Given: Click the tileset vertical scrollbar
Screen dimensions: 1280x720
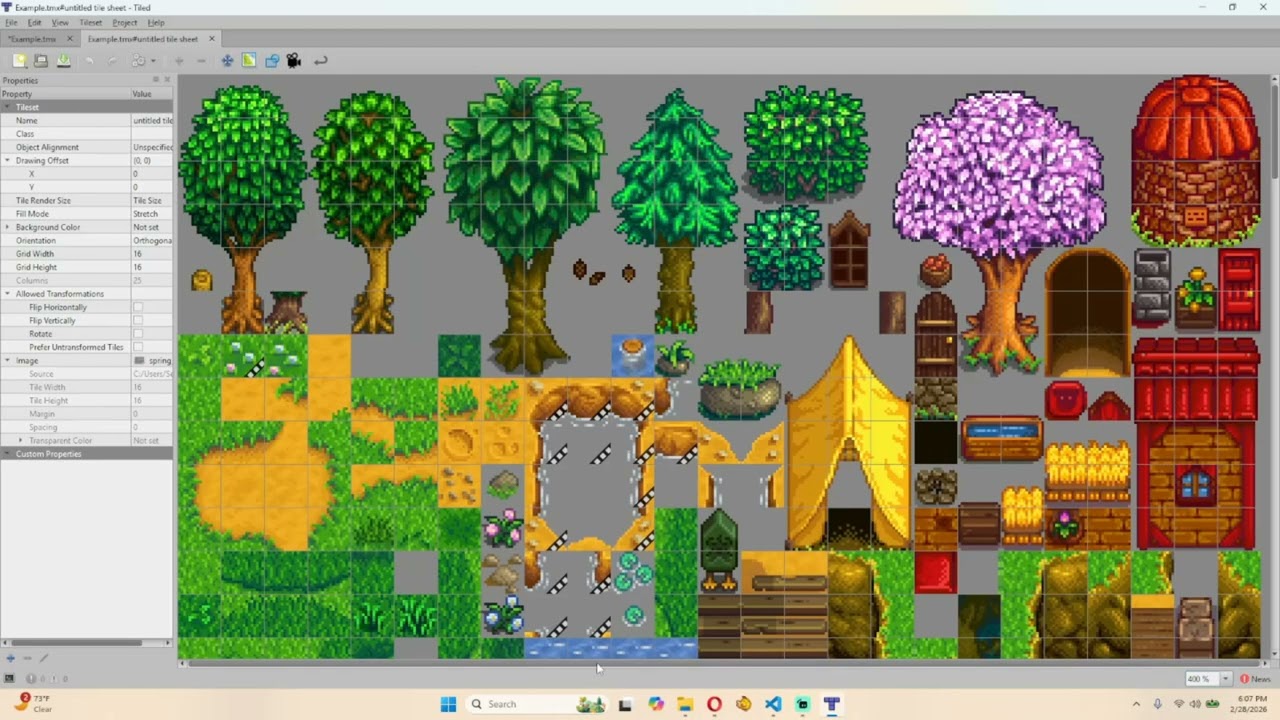Looking at the screenshot, I should point(1275,366).
